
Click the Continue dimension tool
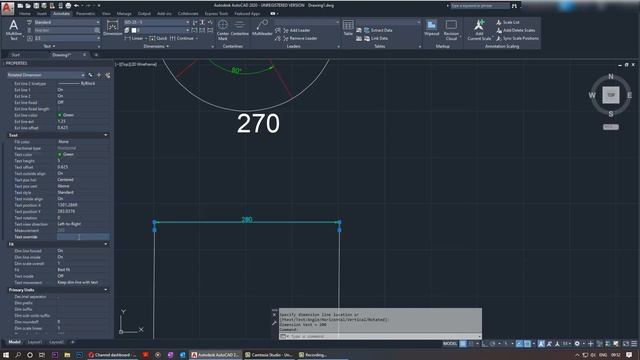tap(182, 38)
